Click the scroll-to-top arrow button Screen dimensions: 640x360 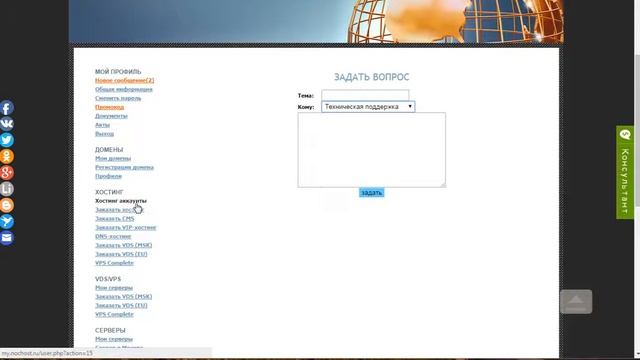click(x=576, y=302)
